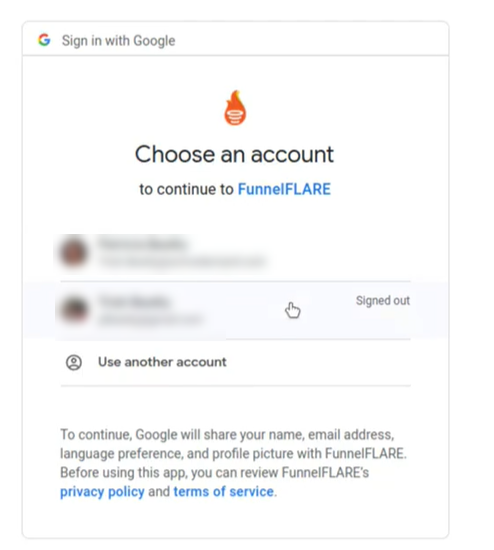Screen dimensions: 494x550
Task: Open the privacy policy link
Action: click(102, 491)
